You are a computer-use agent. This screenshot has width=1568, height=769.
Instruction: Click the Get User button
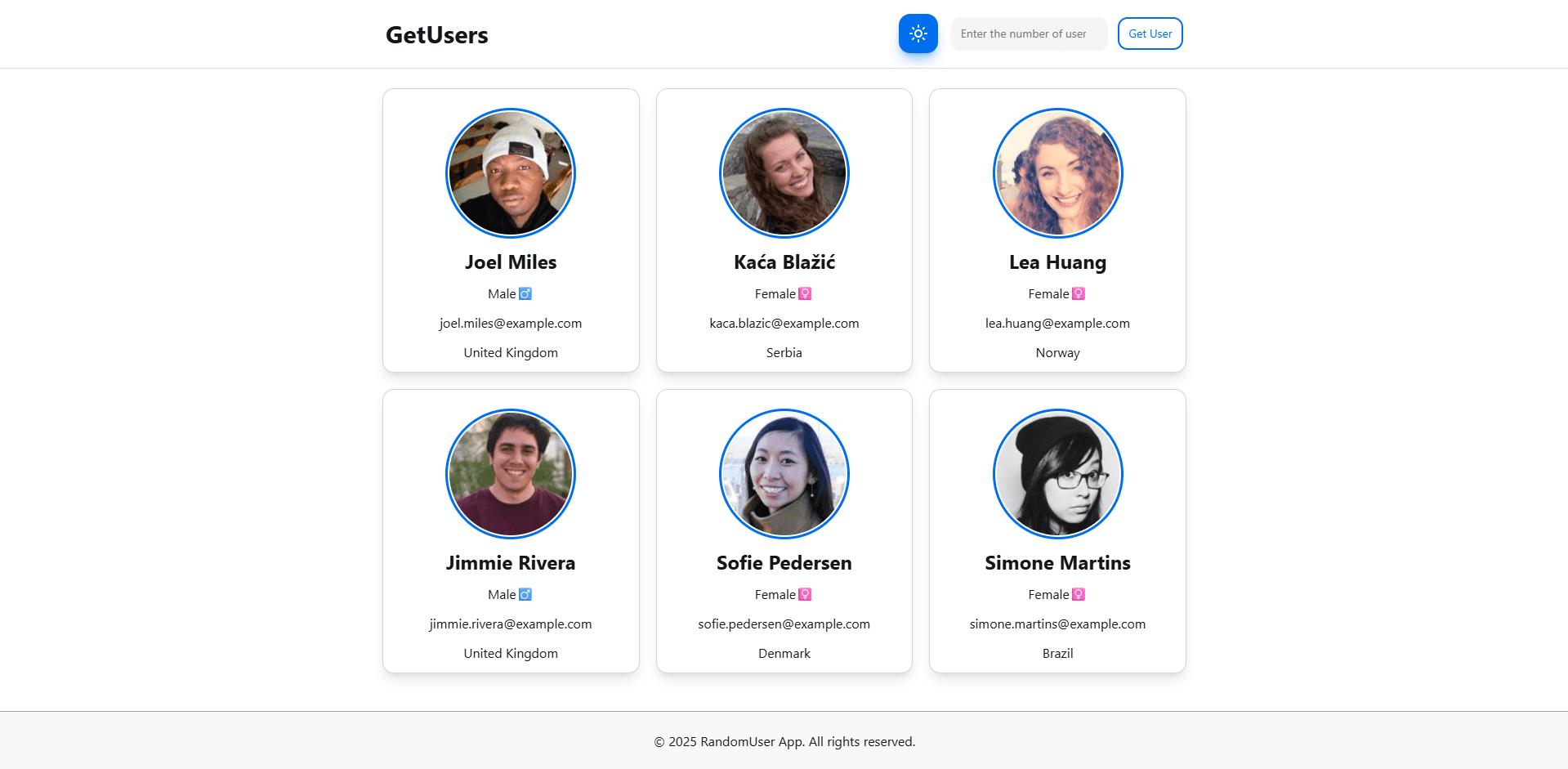[1150, 34]
